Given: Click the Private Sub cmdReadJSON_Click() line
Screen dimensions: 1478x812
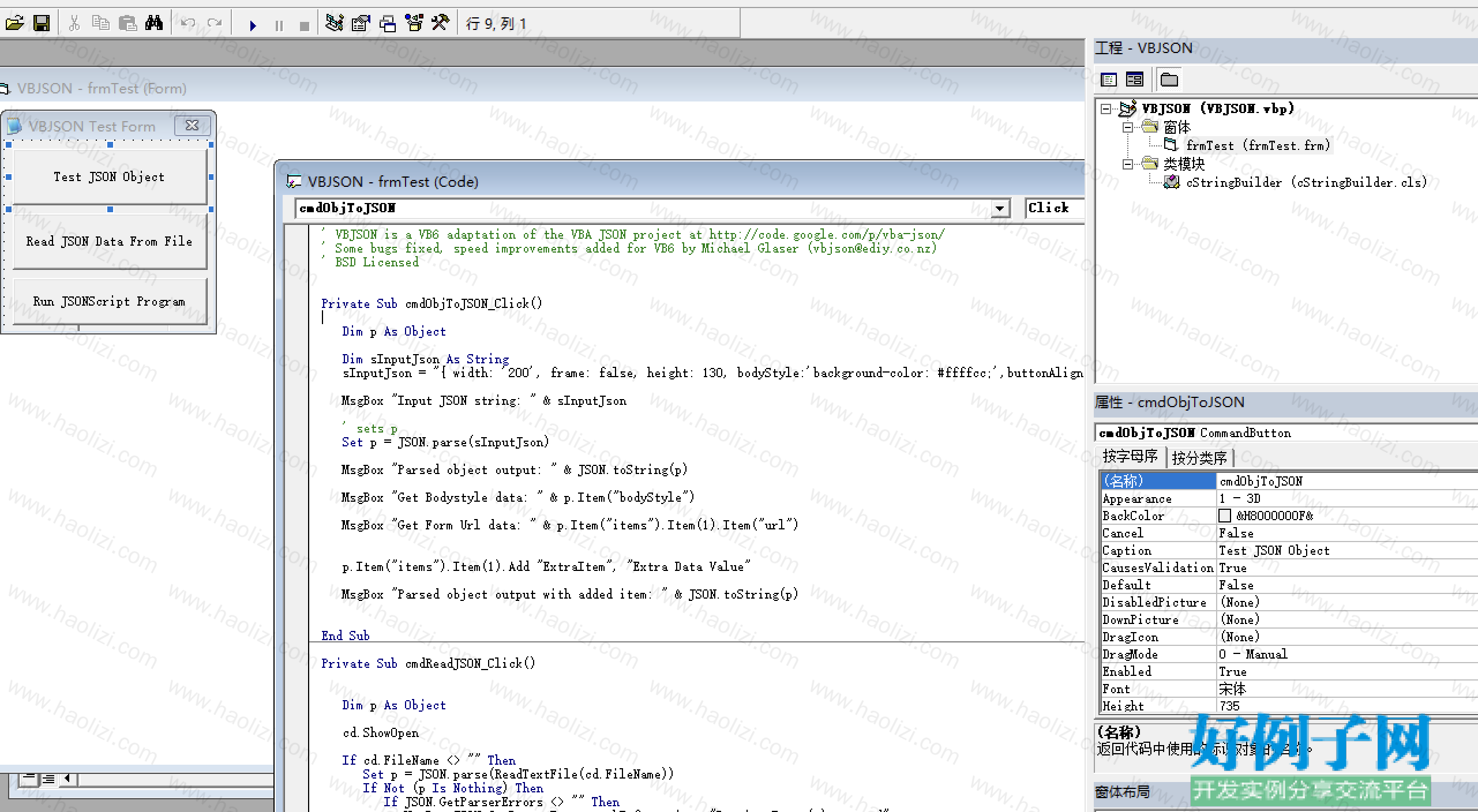Looking at the screenshot, I should click(428, 664).
